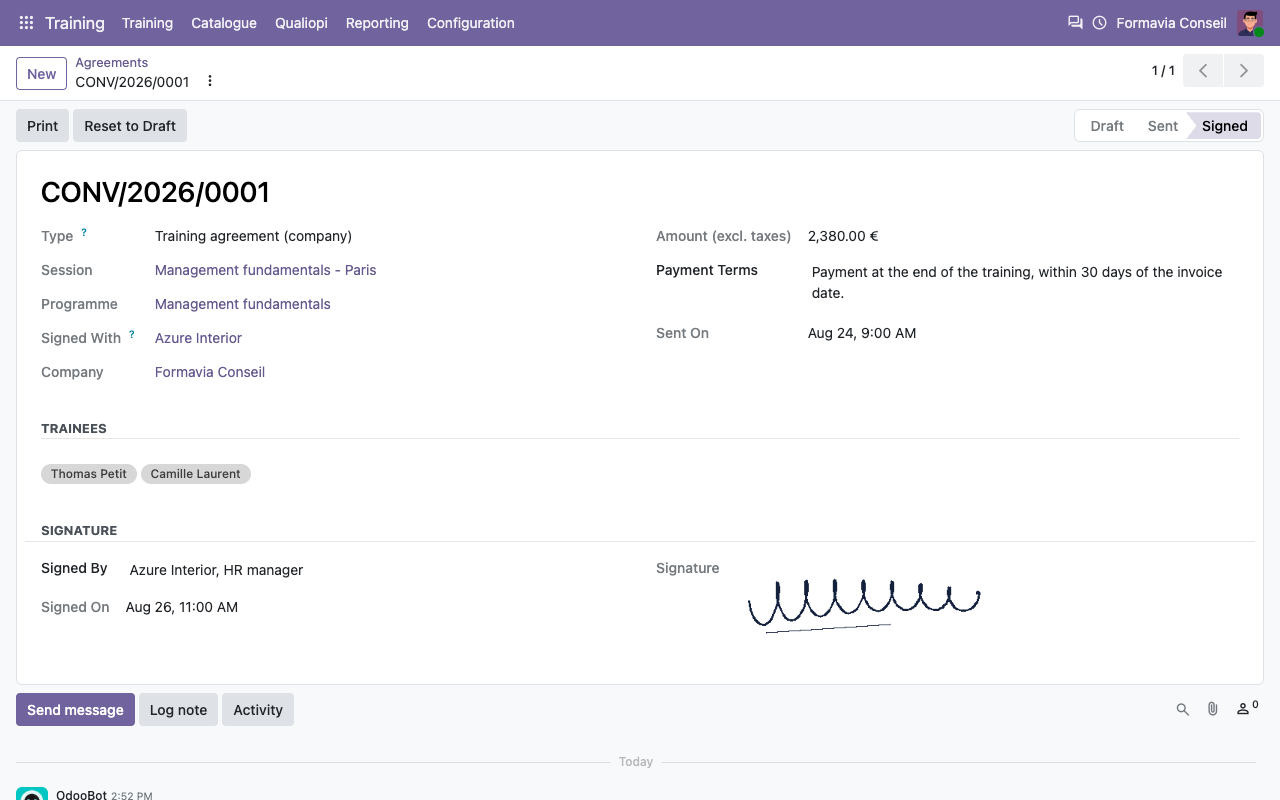The image size is (1280, 800).
Task: Click the Camille Laurent trainee tag
Action: coord(196,474)
